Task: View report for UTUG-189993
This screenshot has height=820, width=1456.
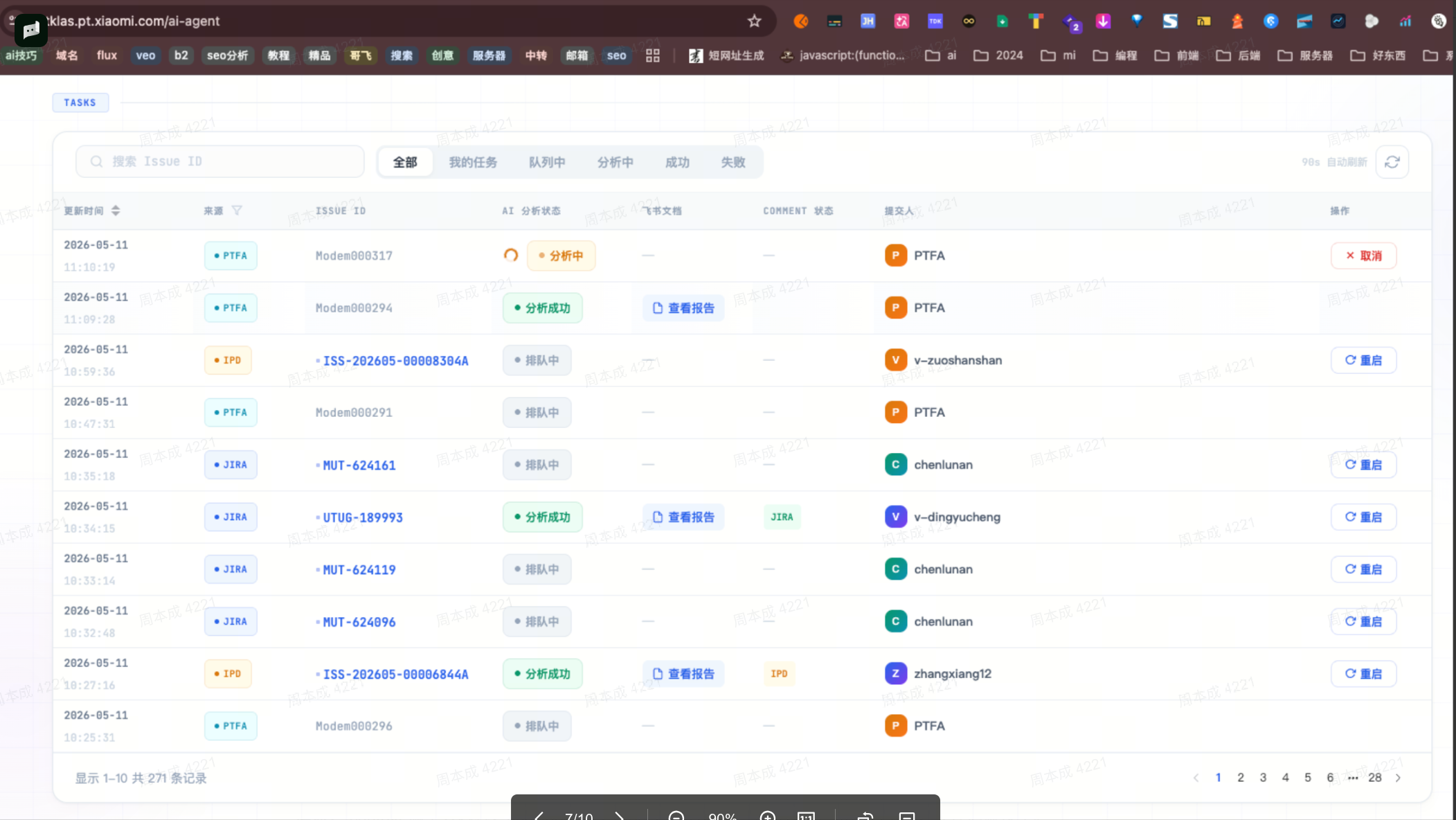Action: point(683,517)
